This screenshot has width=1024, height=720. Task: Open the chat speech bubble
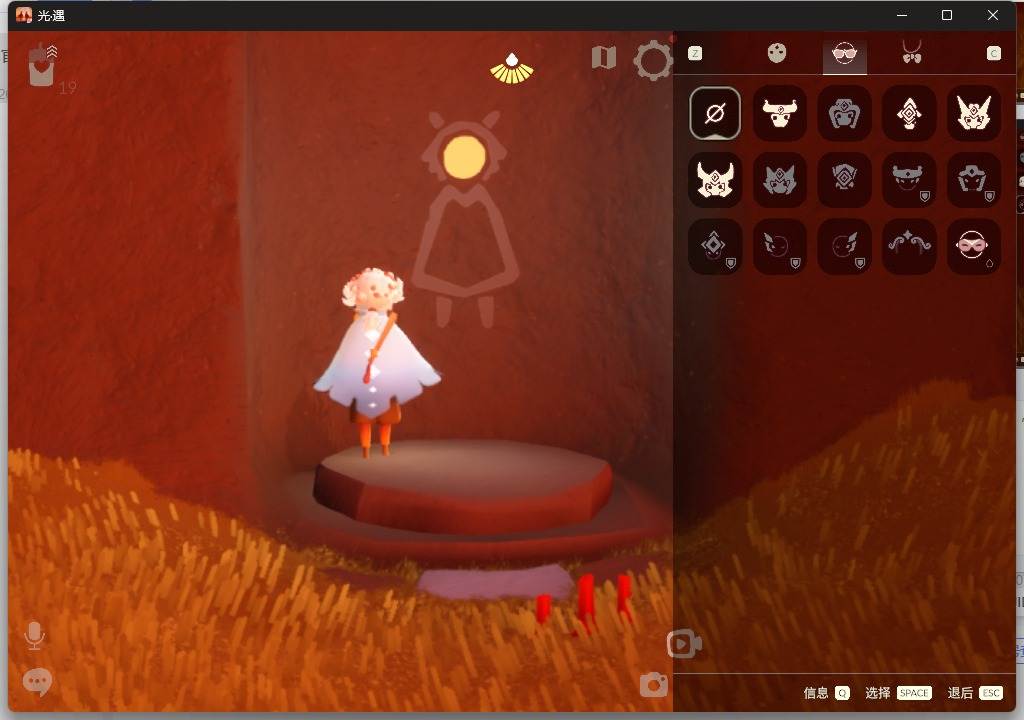(x=37, y=681)
